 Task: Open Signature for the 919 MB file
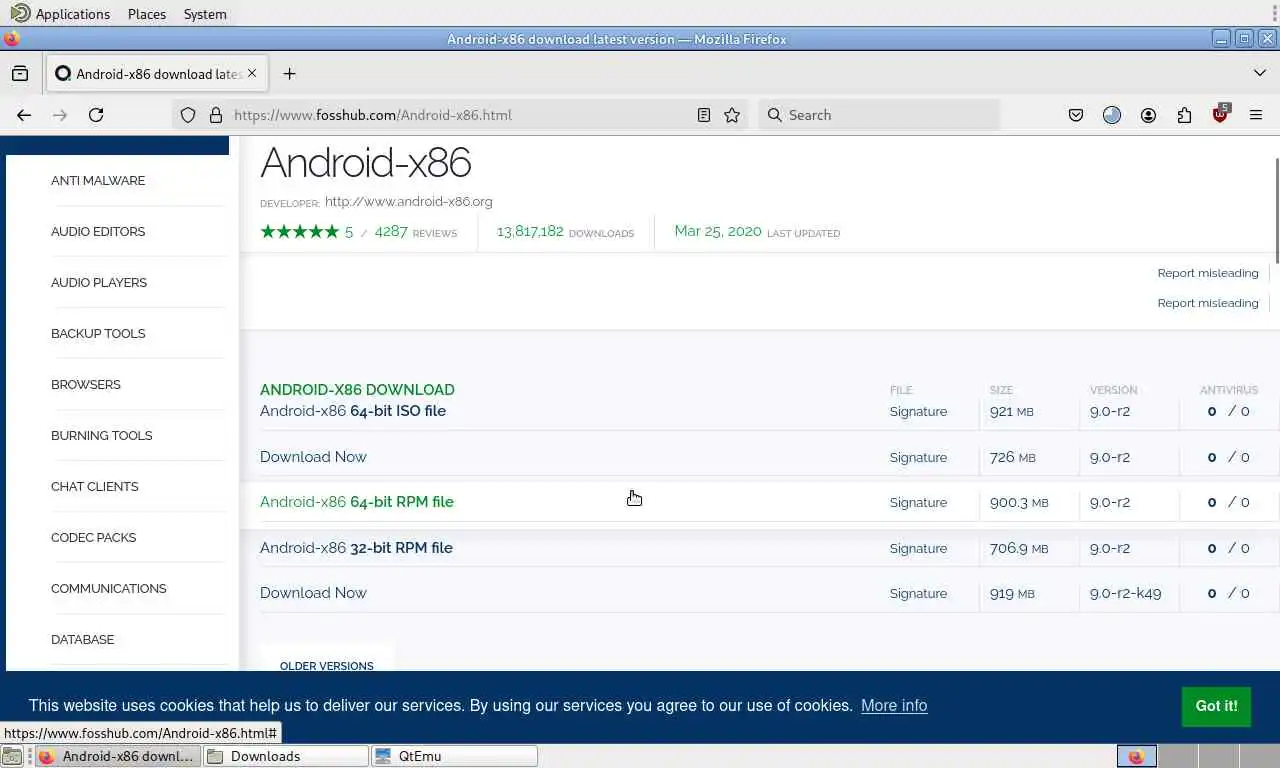(x=918, y=594)
